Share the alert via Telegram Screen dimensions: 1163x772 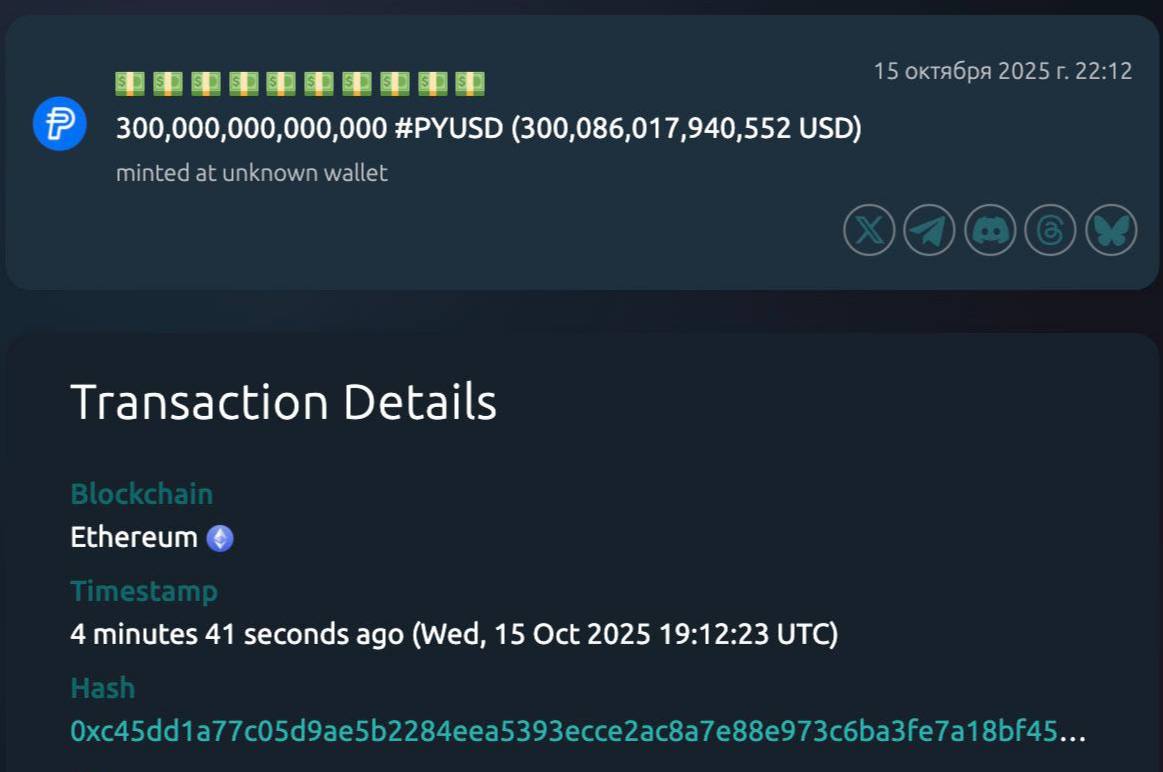point(929,231)
